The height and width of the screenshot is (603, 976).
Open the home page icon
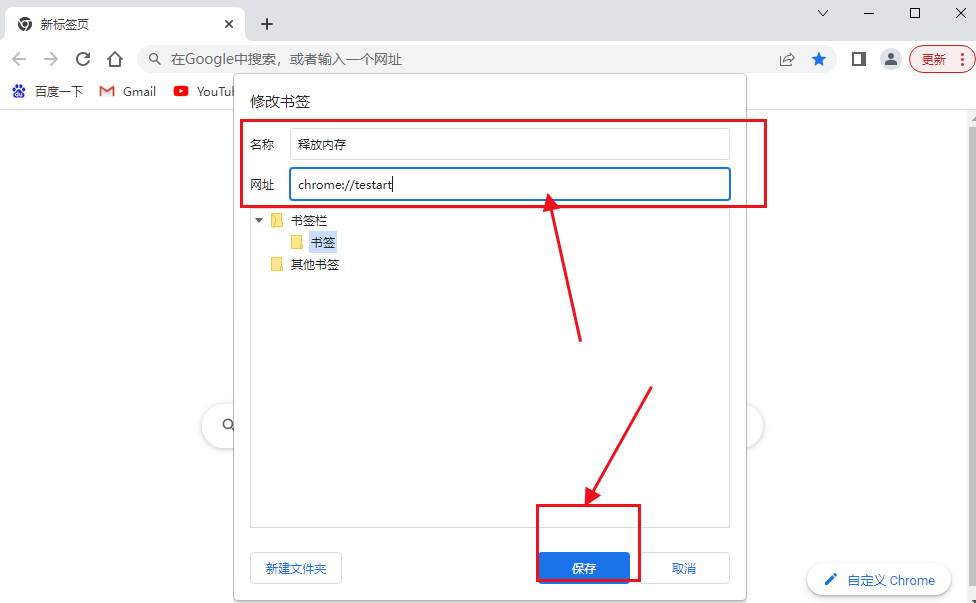click(x=115, y=59)
